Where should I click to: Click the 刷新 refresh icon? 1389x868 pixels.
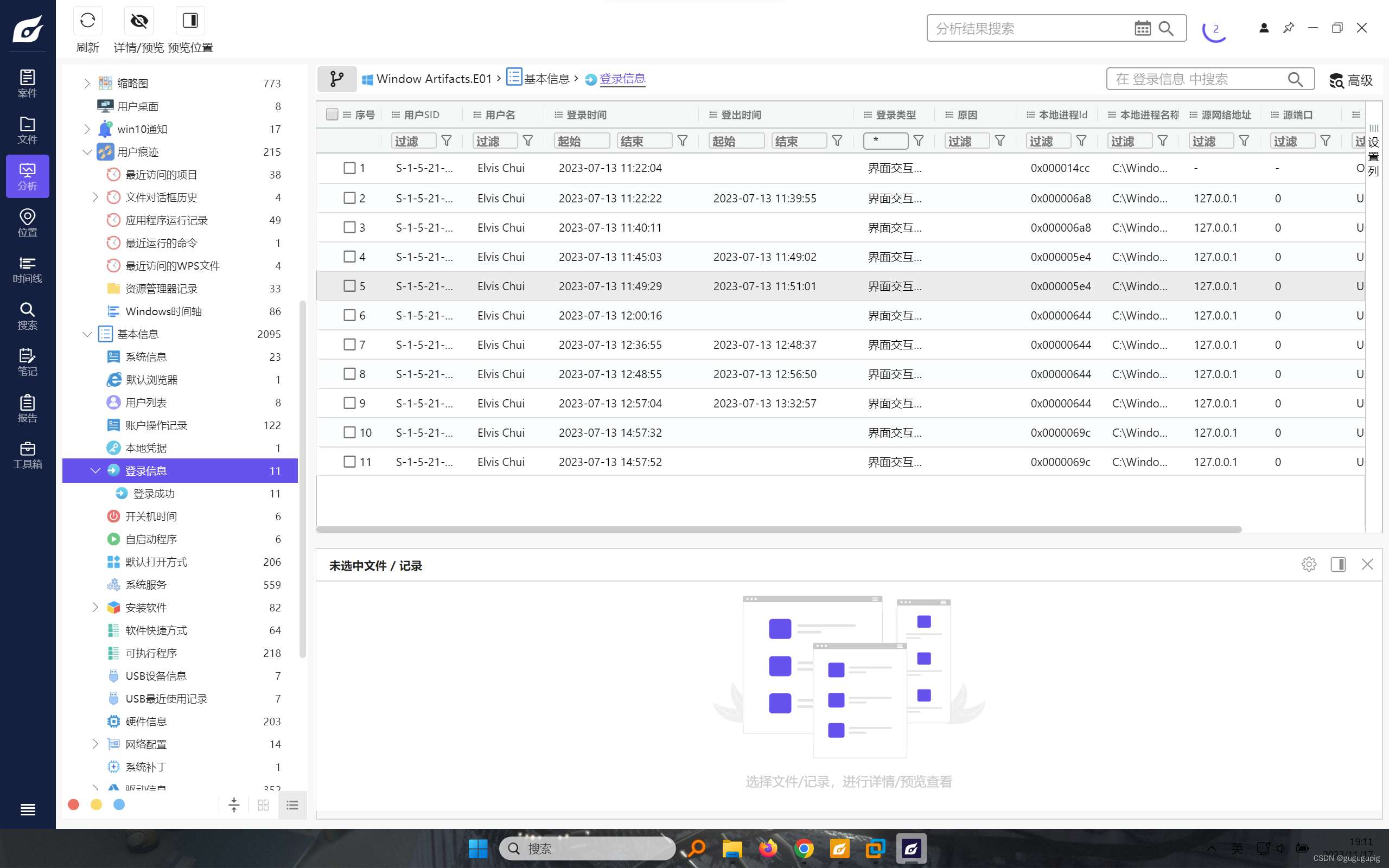pyautogui.click(x=88, y=21)
